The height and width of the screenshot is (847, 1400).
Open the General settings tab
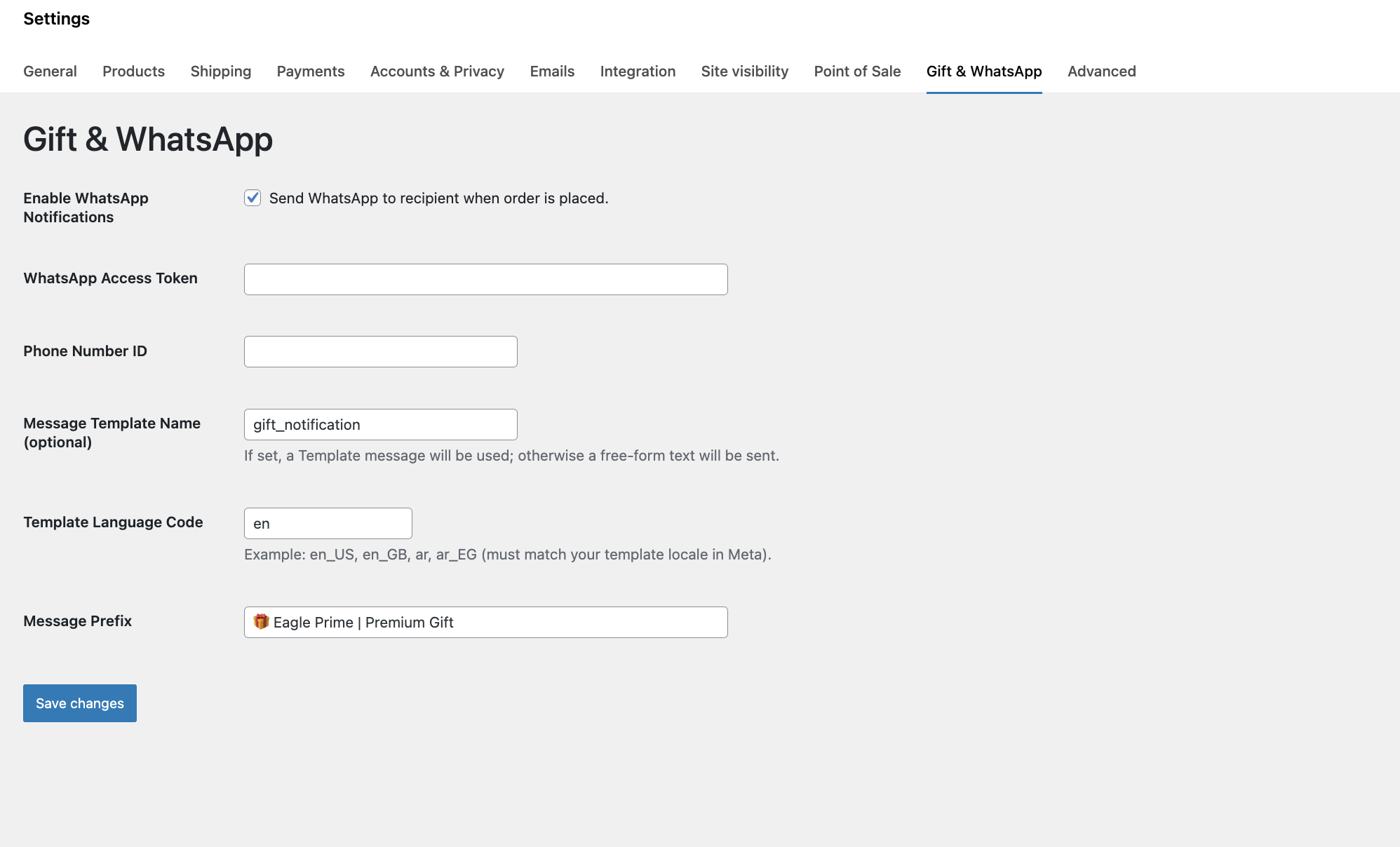(50, 72)
